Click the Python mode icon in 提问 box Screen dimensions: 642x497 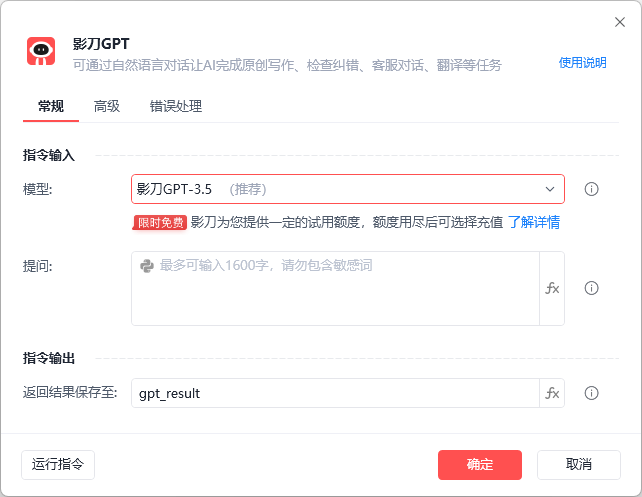point(147,266)
